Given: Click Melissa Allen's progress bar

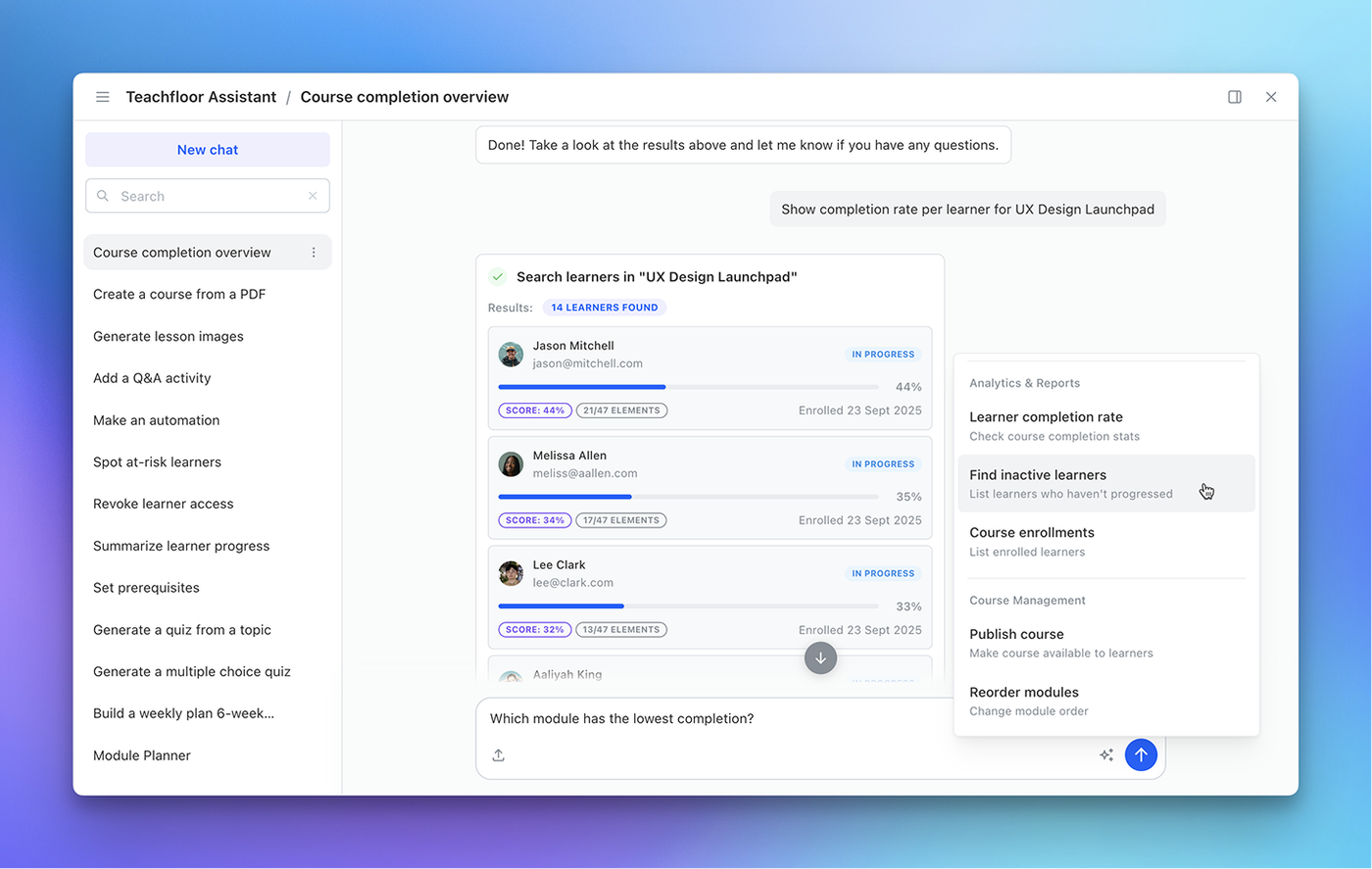Looking at the screenshot, I should pyautogui.click(x=689, y=497).
